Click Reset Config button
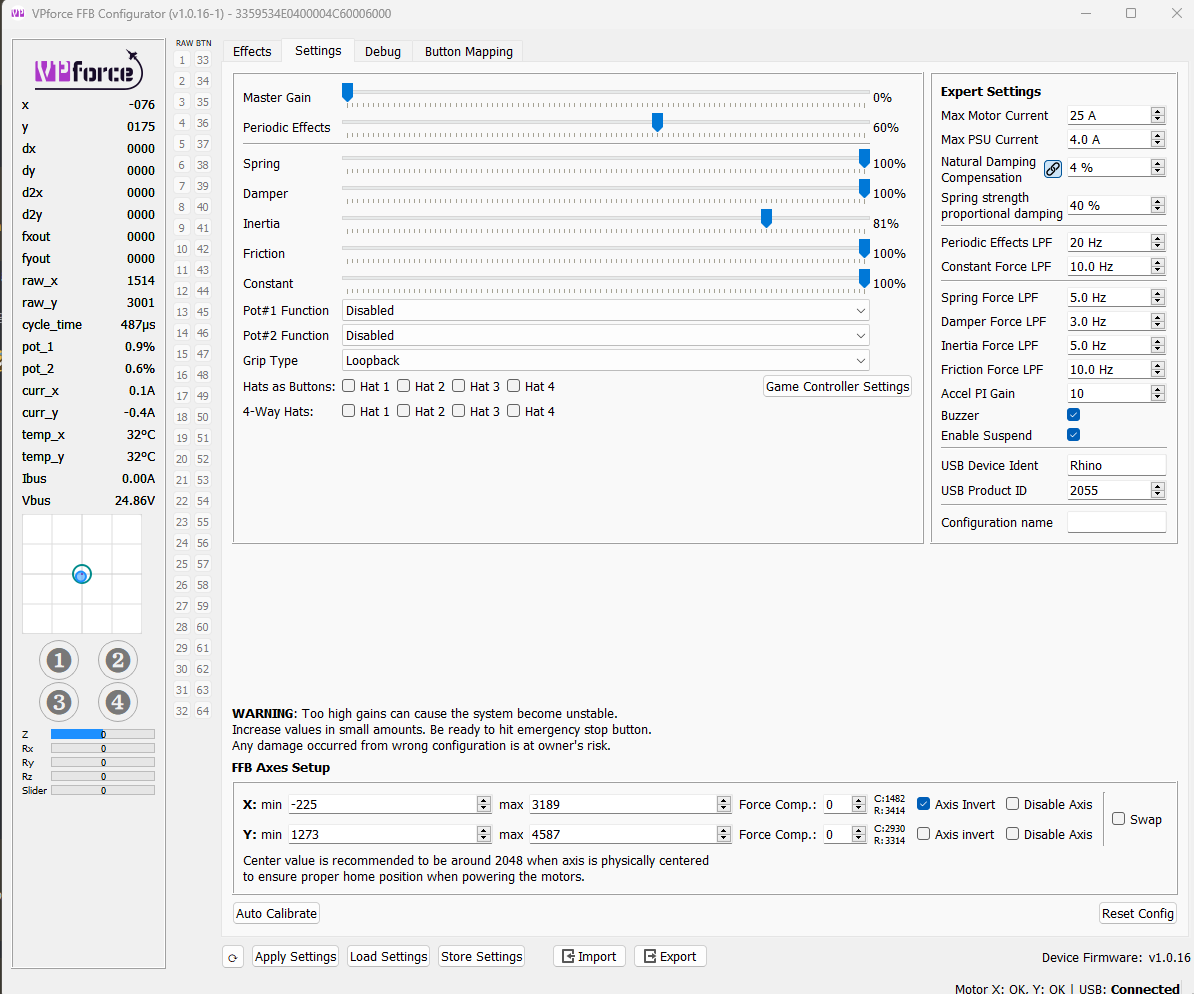Viewport: 1194px width, 994px height. point(1138,913)
